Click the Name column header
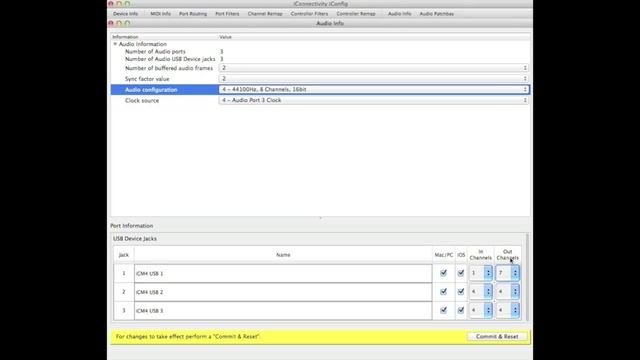The image size is (640, 360). point(283,255)
